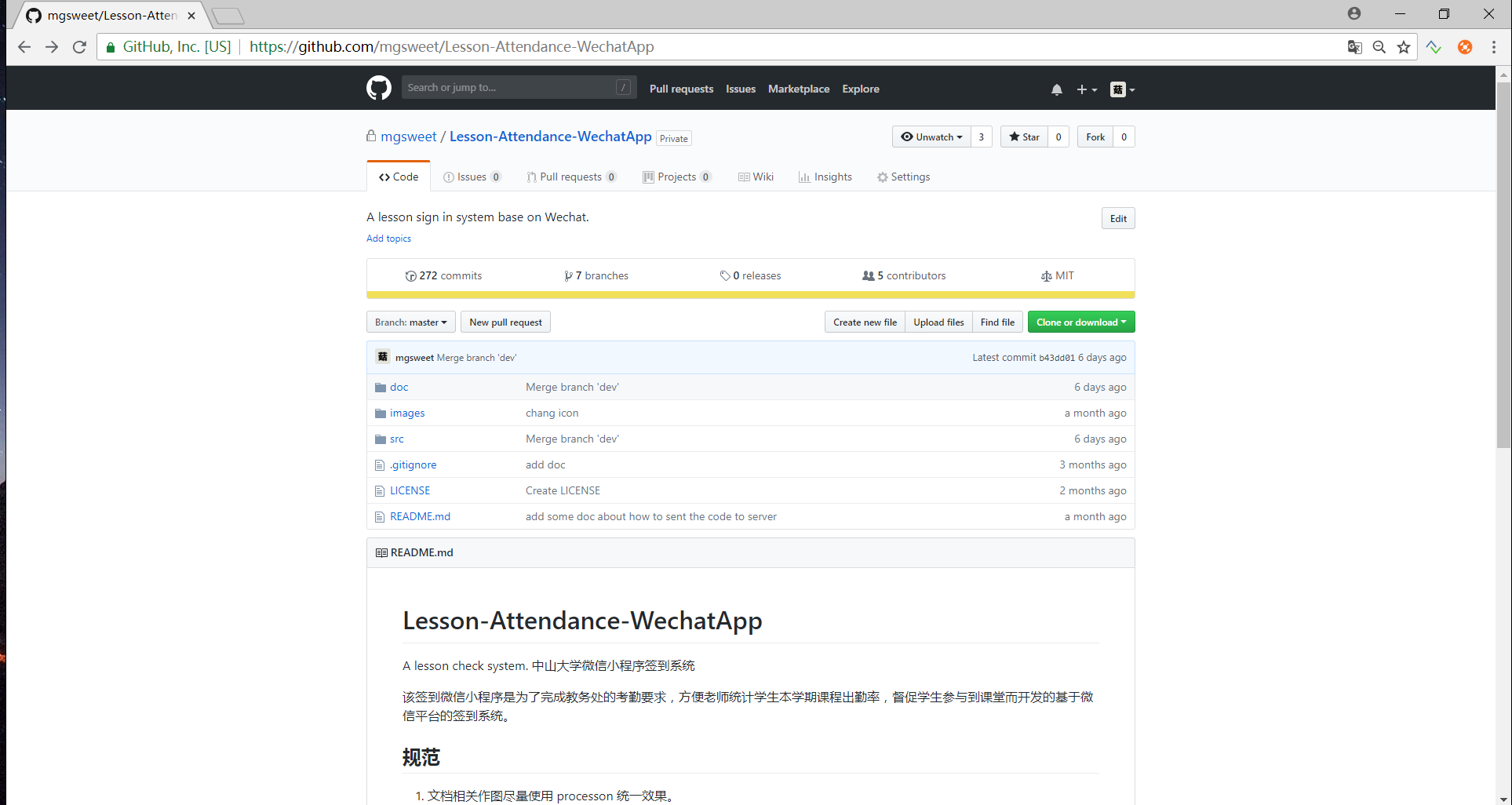This screenshot has width=1512, height=805.
Task: Open Pull requests in top navigation
Action: point(681,89)
